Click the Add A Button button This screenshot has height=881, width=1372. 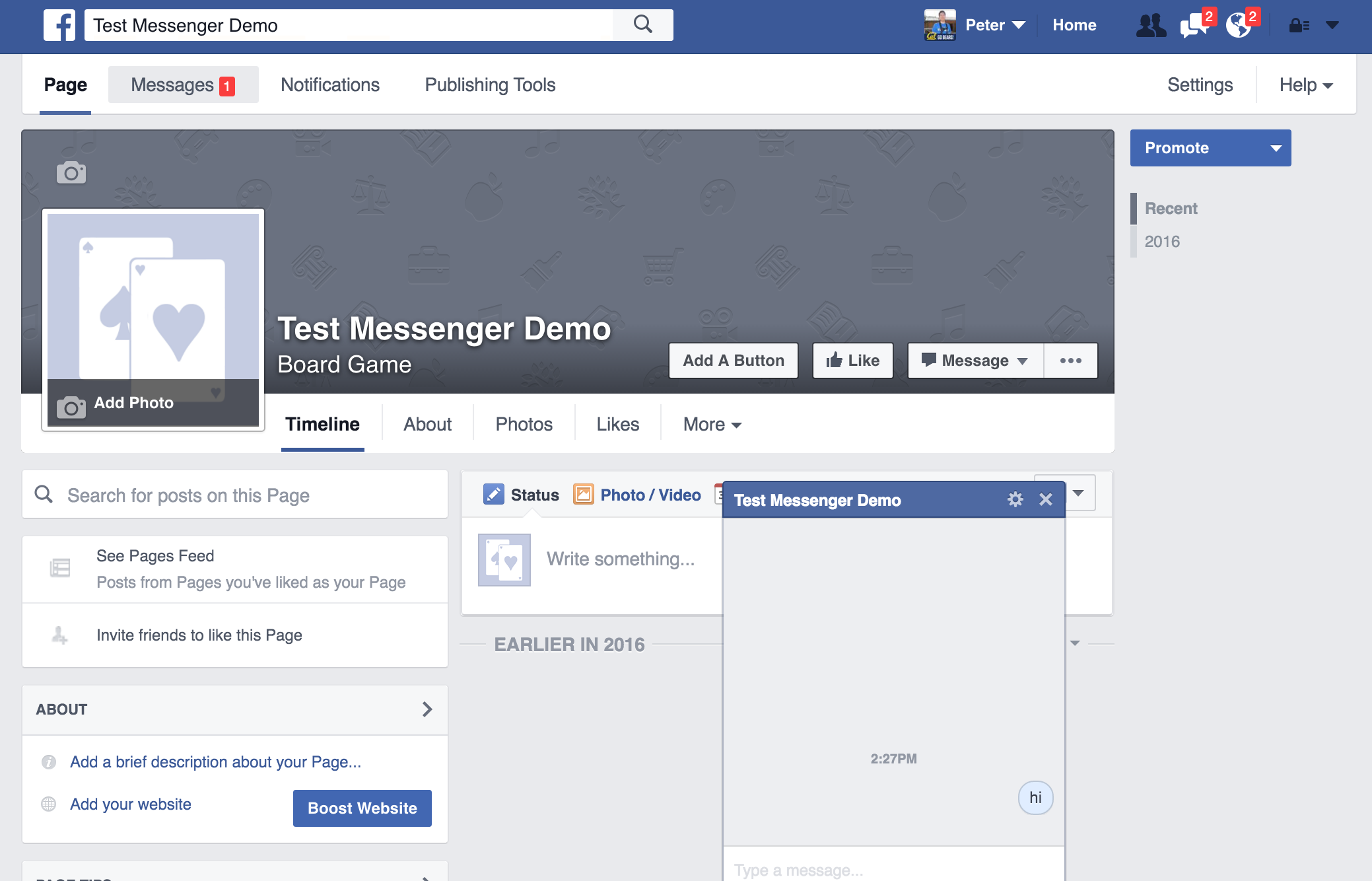tap(734, 361)
